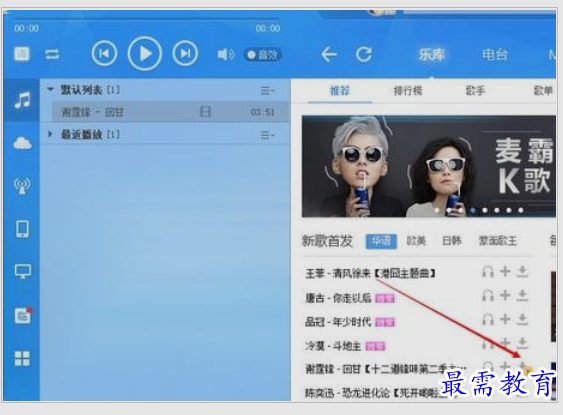Select the last banner carousel dot
This screenshot has height=415, width=563.
521,210
